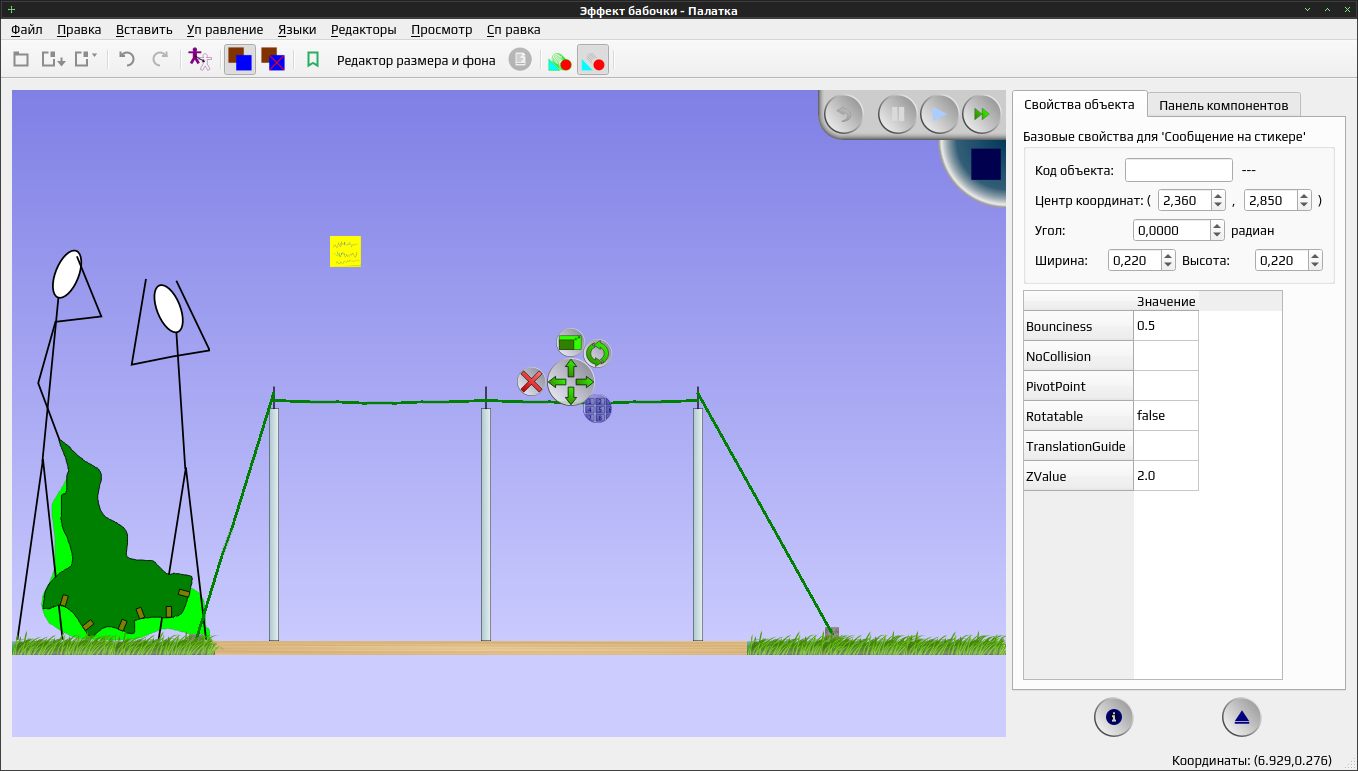Select the Свойства объекта tab
Viewport: 1358px width, 771px height.
tap(1079, 104)
